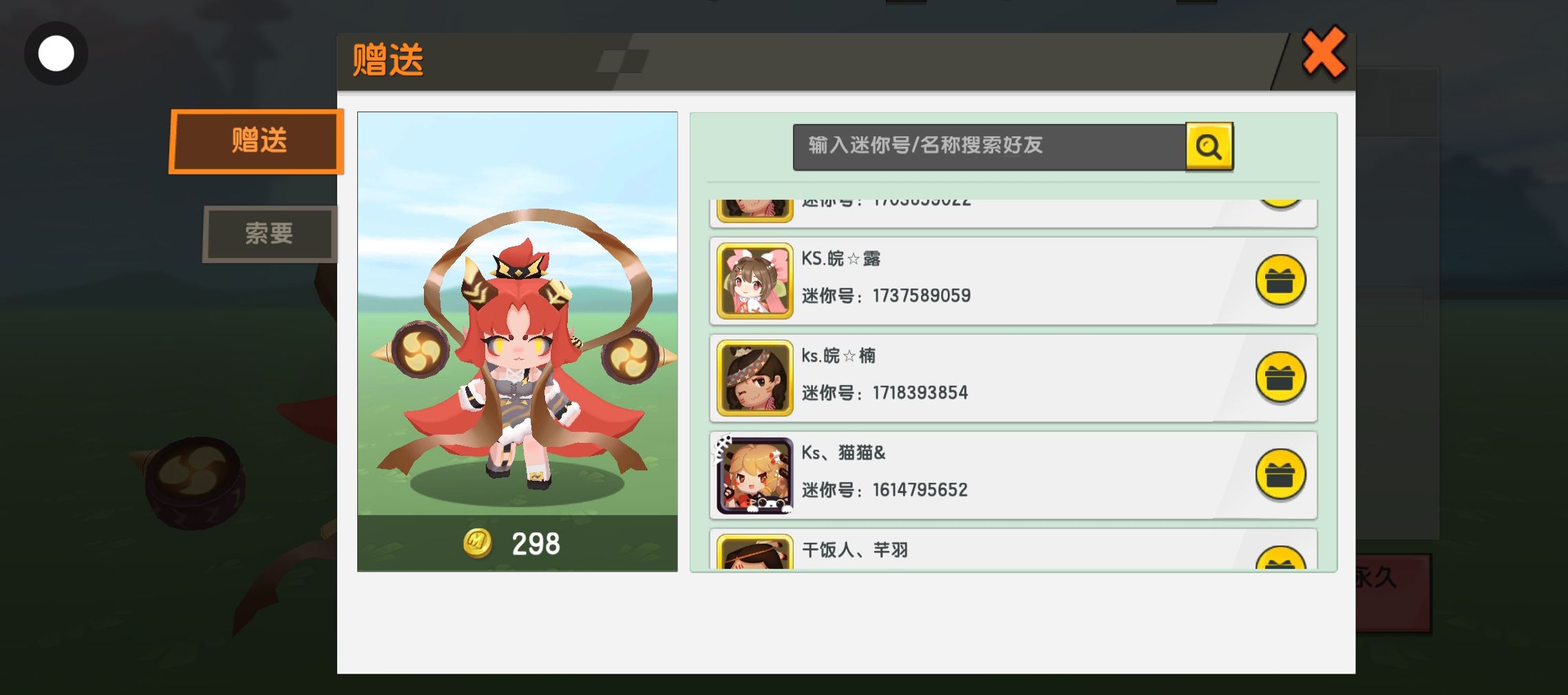Click the gold coin price icon

click(x=478, y=543)
